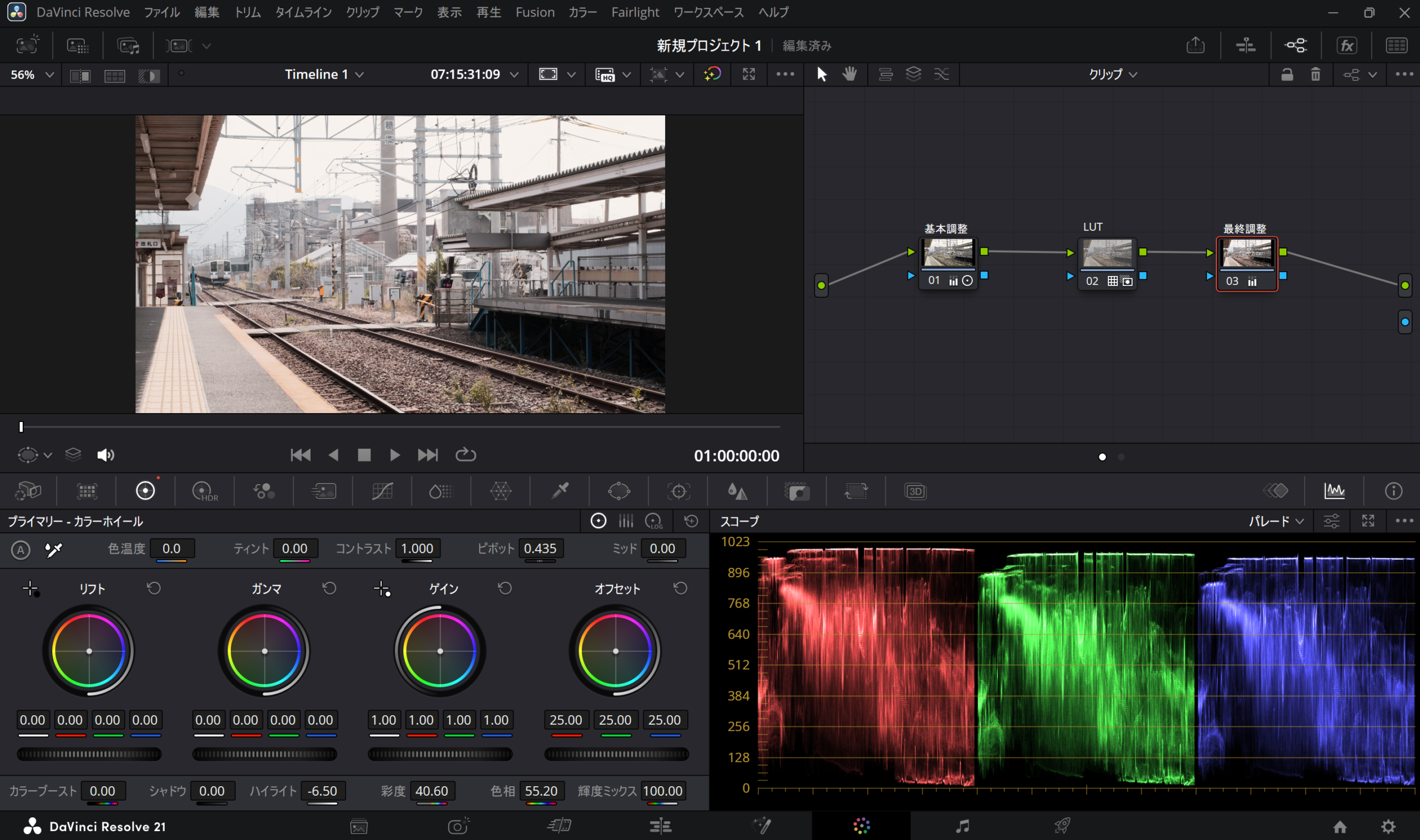Viewport: 1420px width, 840px height.
Task: Toggle the auto balance A button
Action: [x=21, y=549]
